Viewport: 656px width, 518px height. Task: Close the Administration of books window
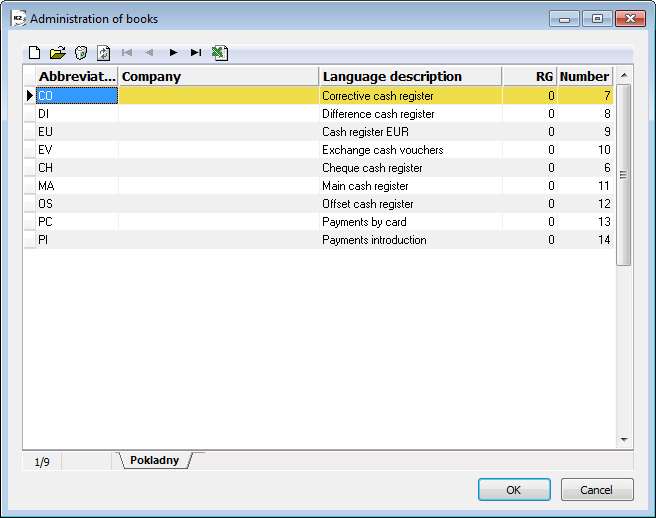click(x=630, y=19)
